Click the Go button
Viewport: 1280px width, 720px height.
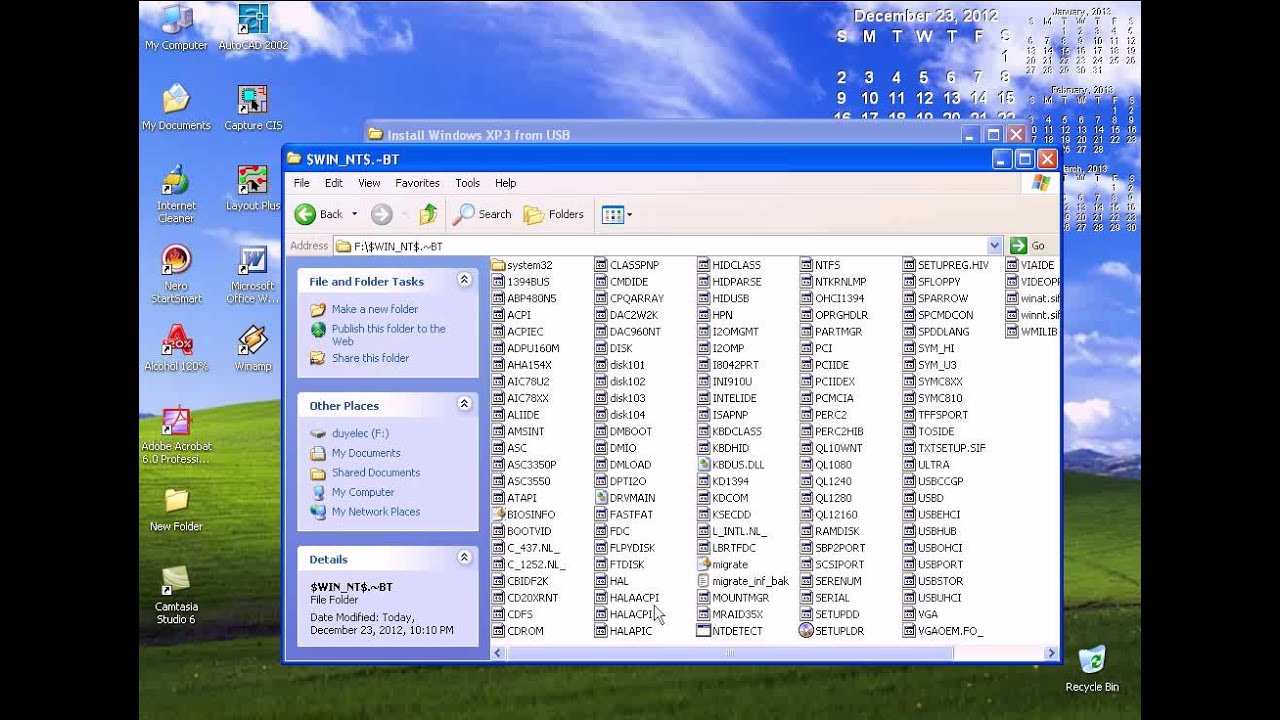point(1028,246)
